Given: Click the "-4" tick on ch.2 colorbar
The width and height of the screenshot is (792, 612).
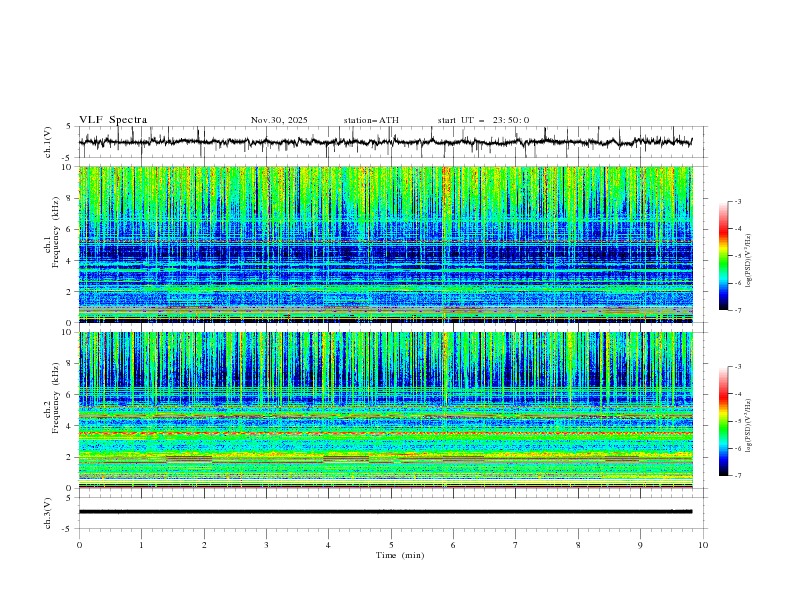Looking at the screenshot, I should pos(738,394).
